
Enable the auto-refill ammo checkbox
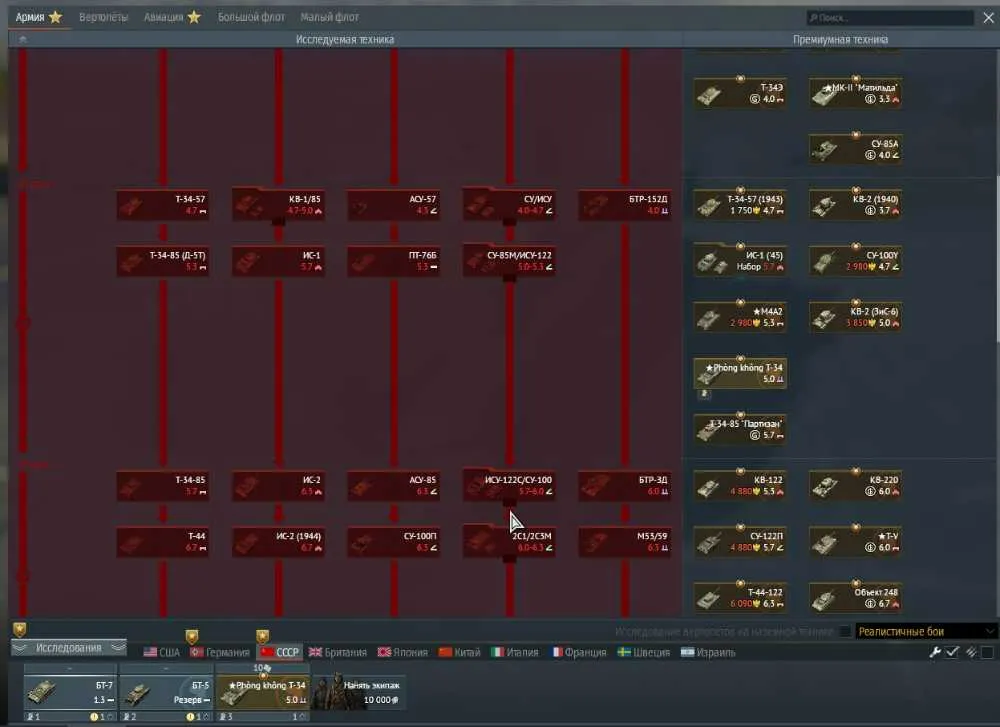point(987,652)
